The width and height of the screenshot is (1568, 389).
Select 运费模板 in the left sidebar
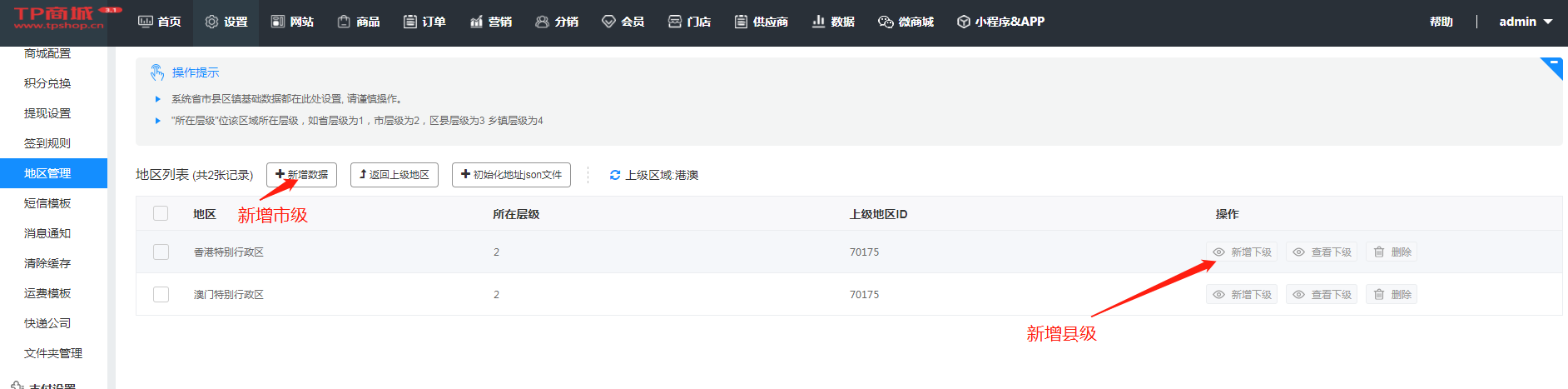47,293
